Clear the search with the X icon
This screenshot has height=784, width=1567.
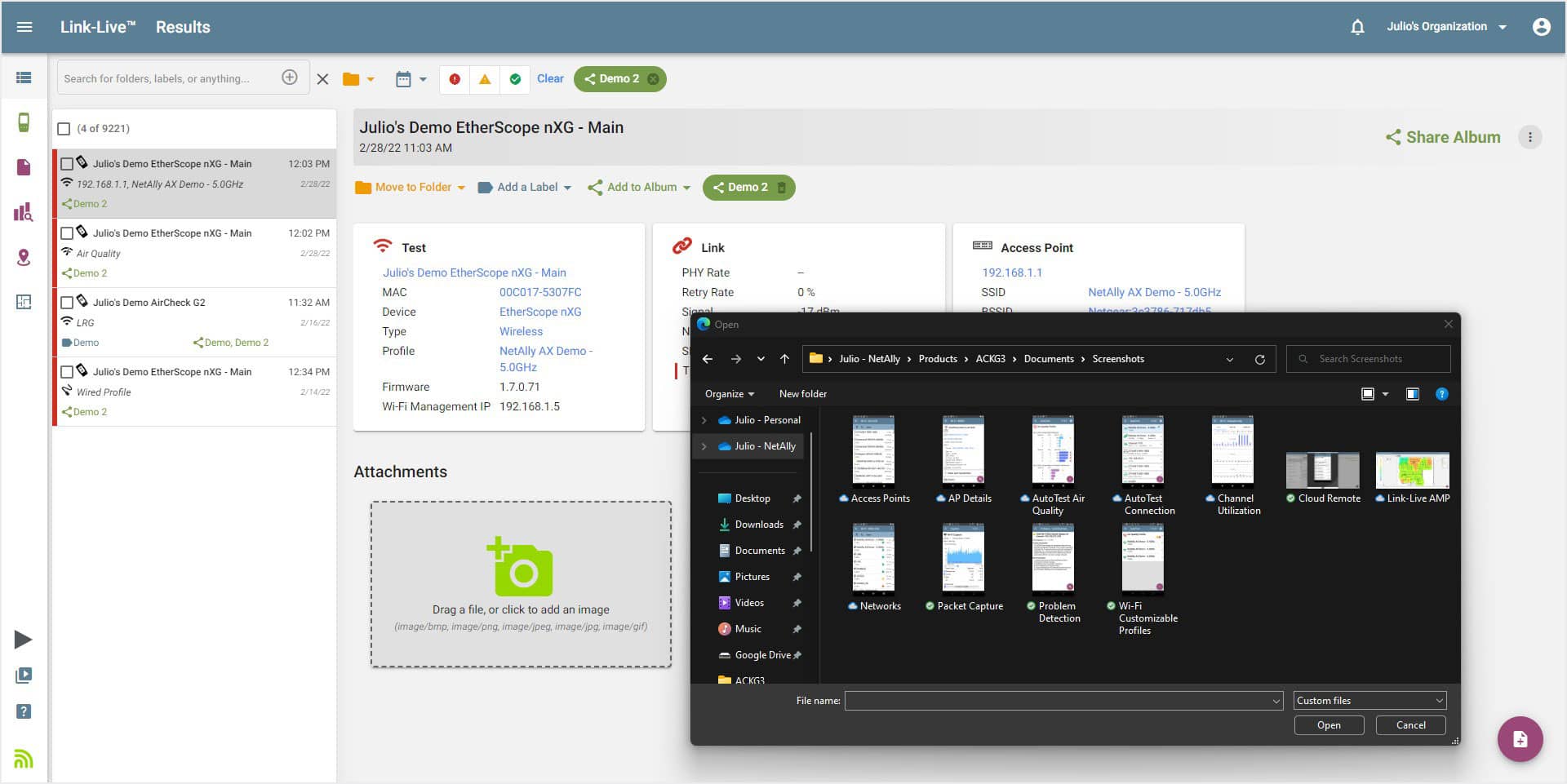click(x=323, y=79)
